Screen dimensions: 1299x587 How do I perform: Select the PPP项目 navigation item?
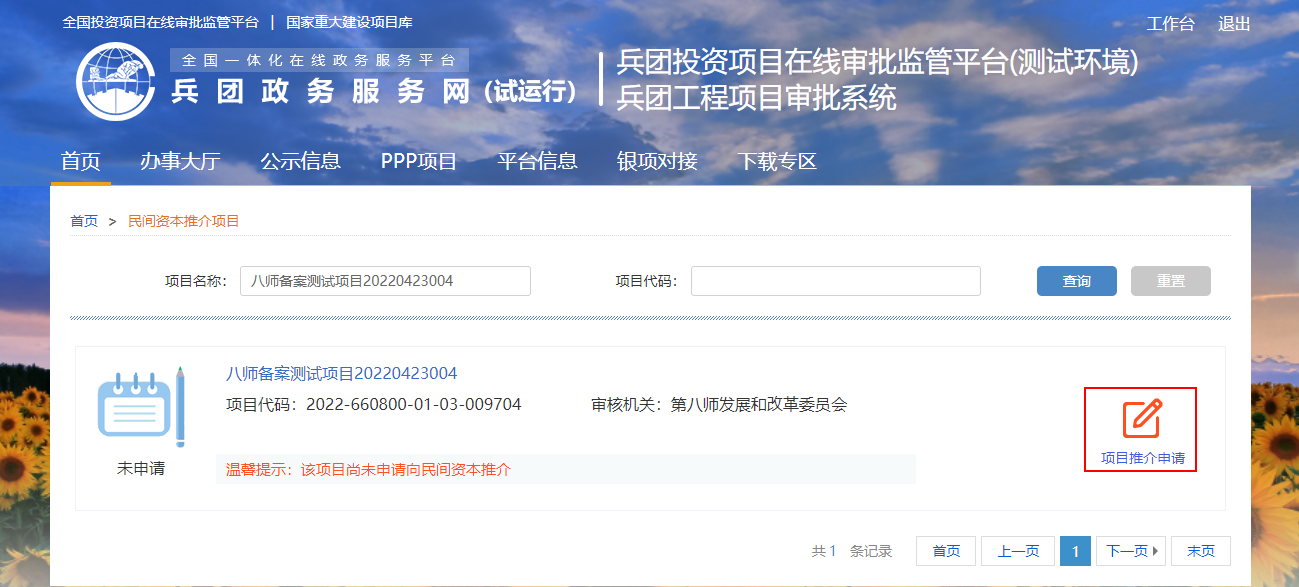pyautogui.click(x=418, y=161)
